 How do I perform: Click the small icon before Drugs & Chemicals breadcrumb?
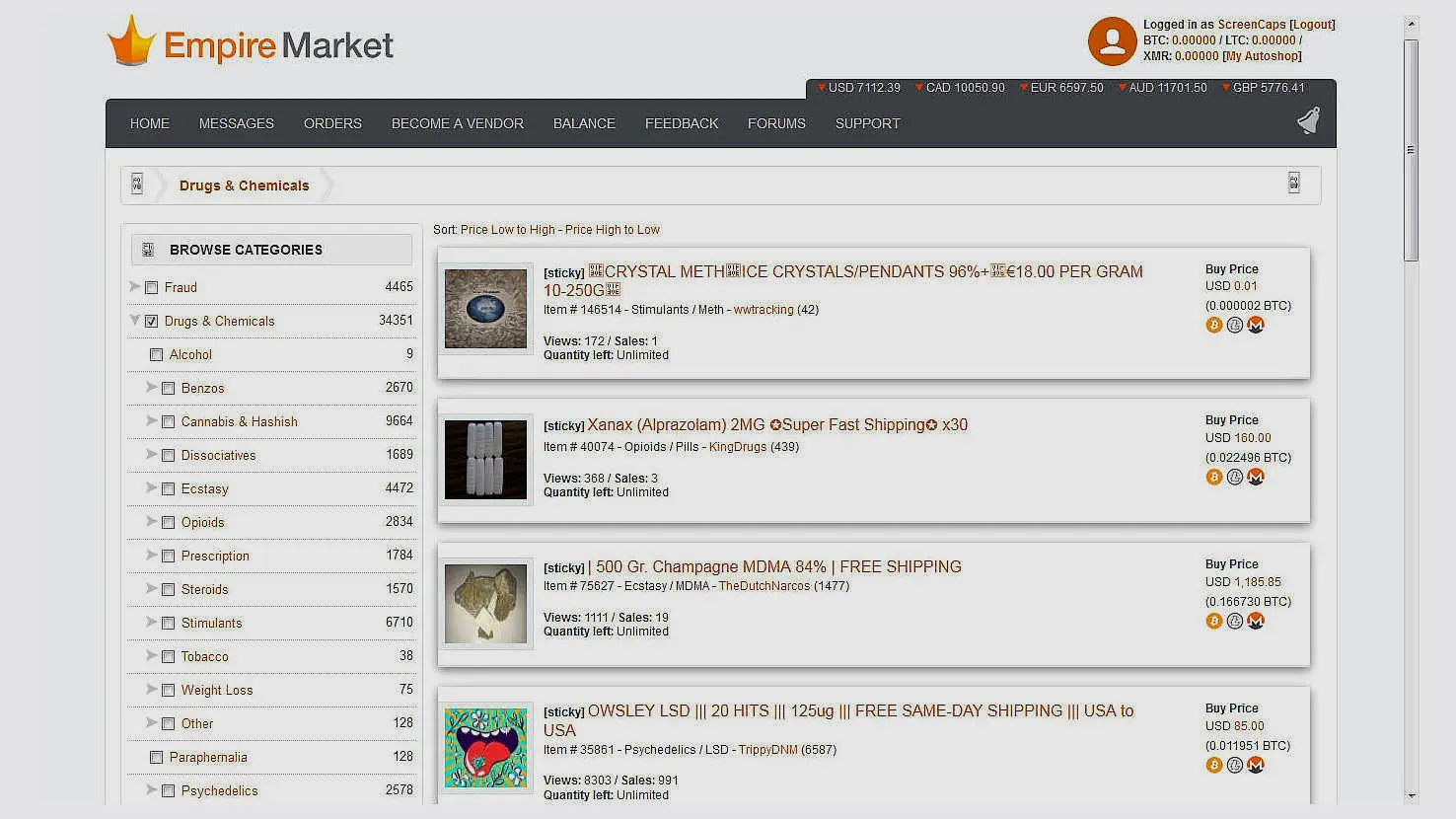pos(137,184)
